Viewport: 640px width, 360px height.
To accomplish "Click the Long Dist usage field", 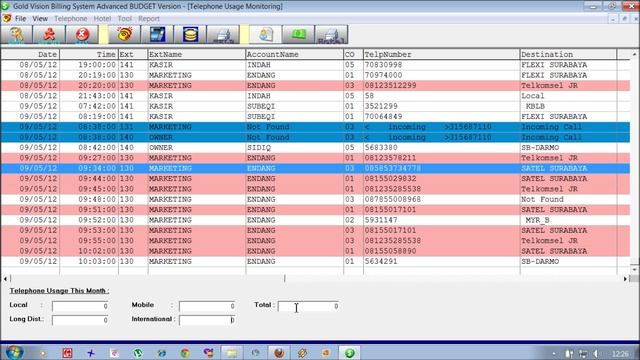I will click(x=80, y=320).
